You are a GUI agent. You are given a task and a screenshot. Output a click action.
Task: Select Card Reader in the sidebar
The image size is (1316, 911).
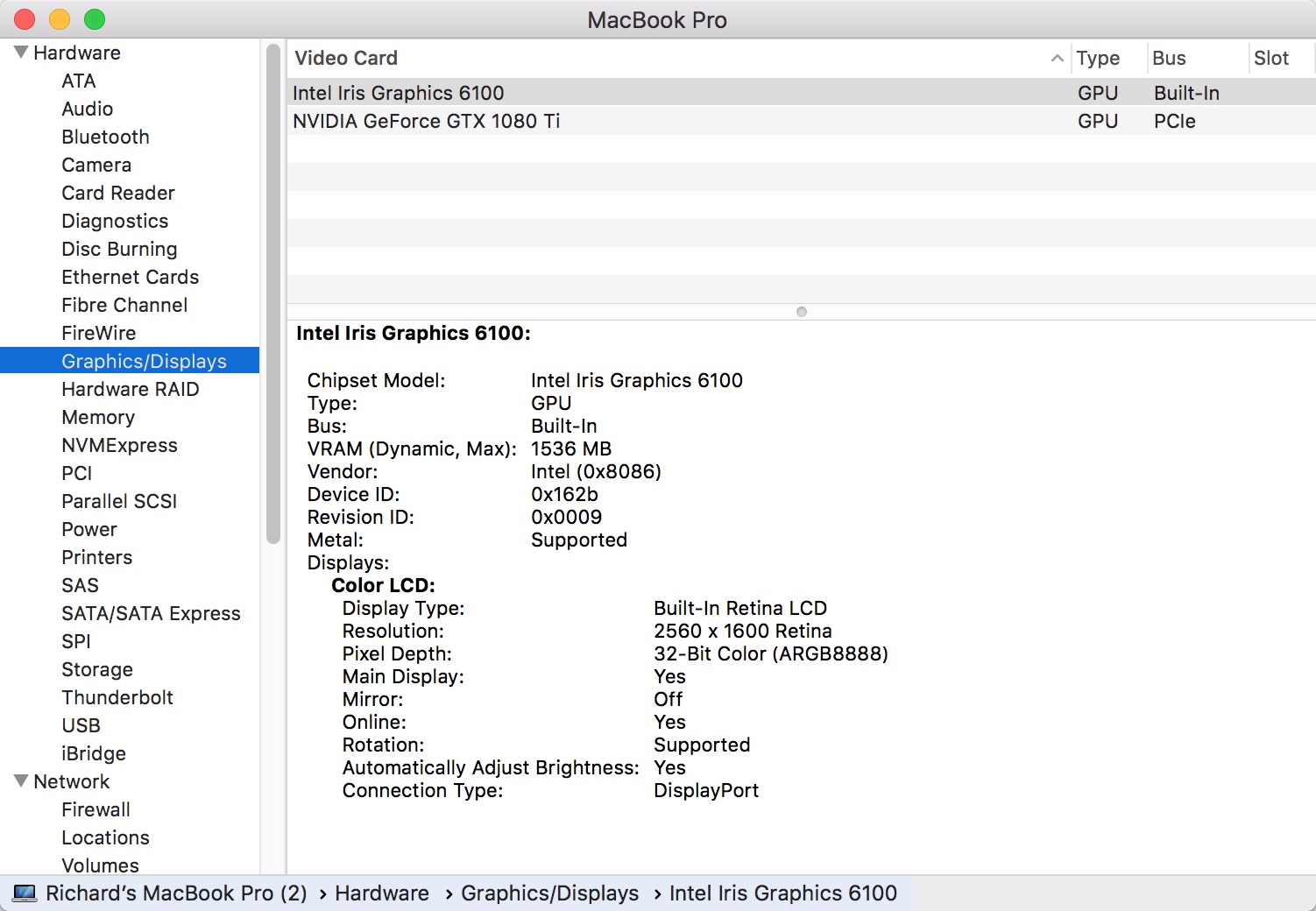(118, 193)
